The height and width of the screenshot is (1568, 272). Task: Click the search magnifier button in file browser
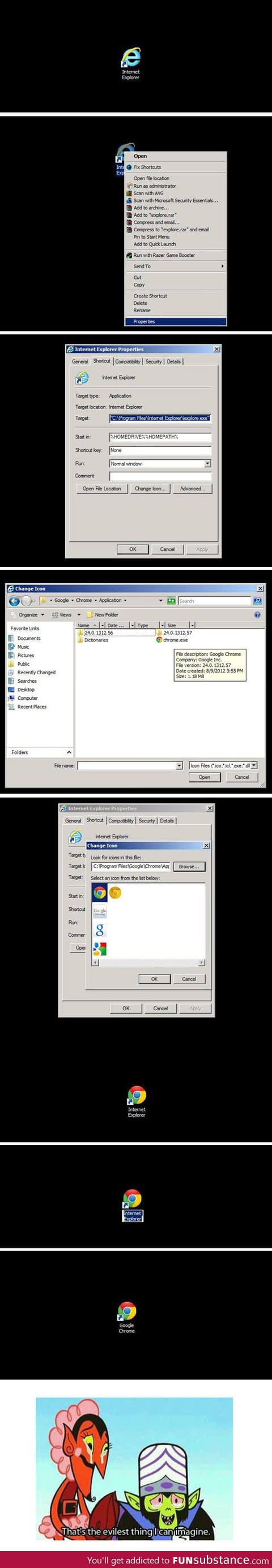point(257,600)
